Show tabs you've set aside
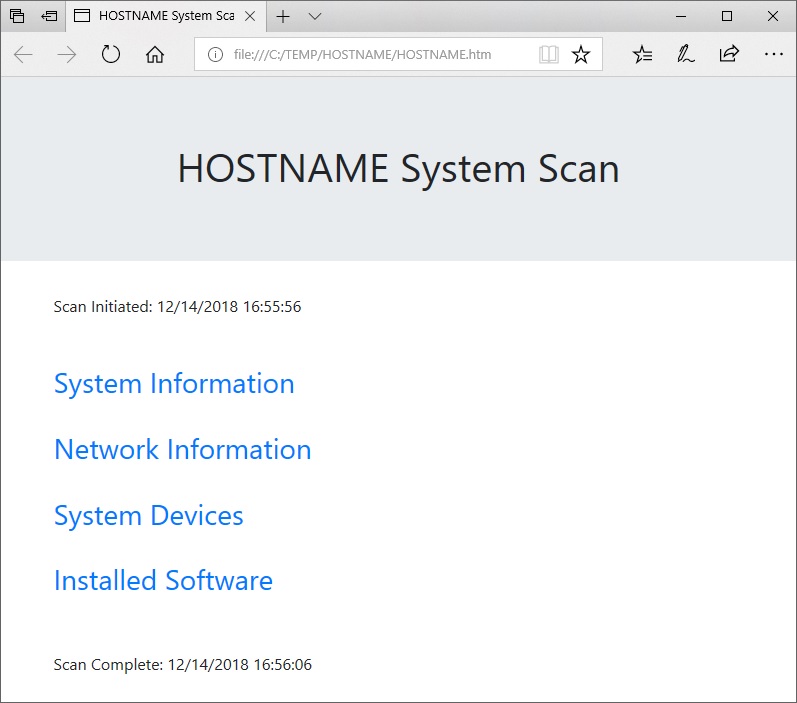 pyautogui.click(x=17, y=16)
